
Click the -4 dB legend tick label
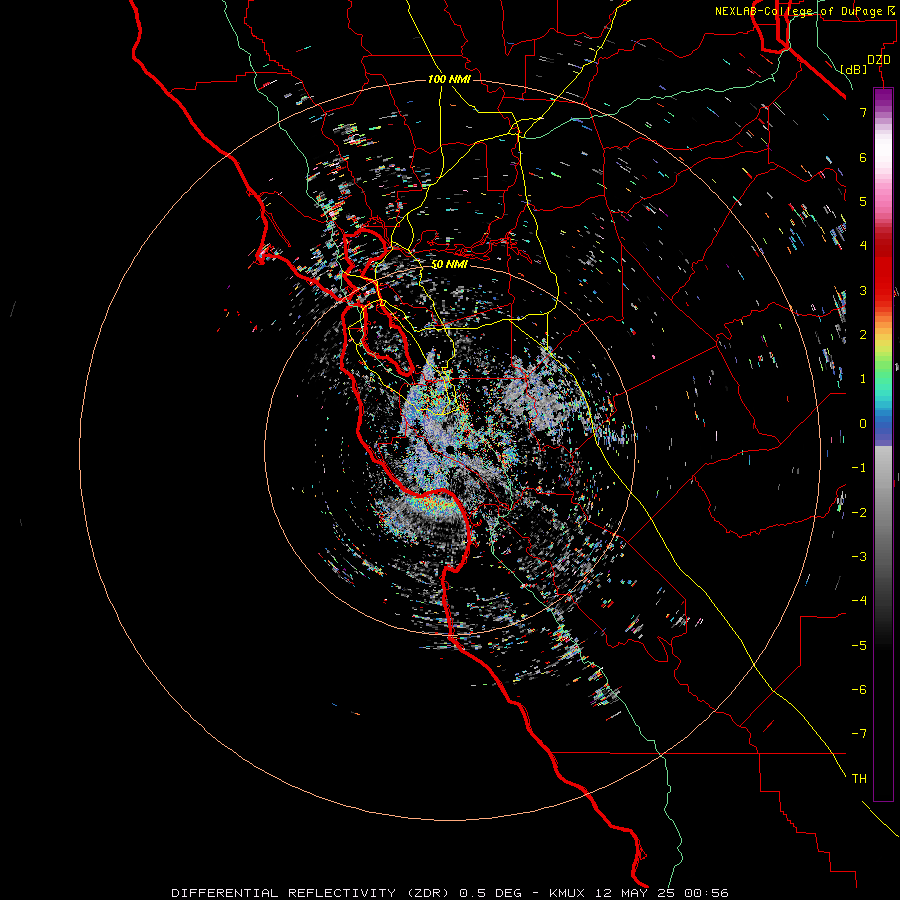[x=859, y=601]
